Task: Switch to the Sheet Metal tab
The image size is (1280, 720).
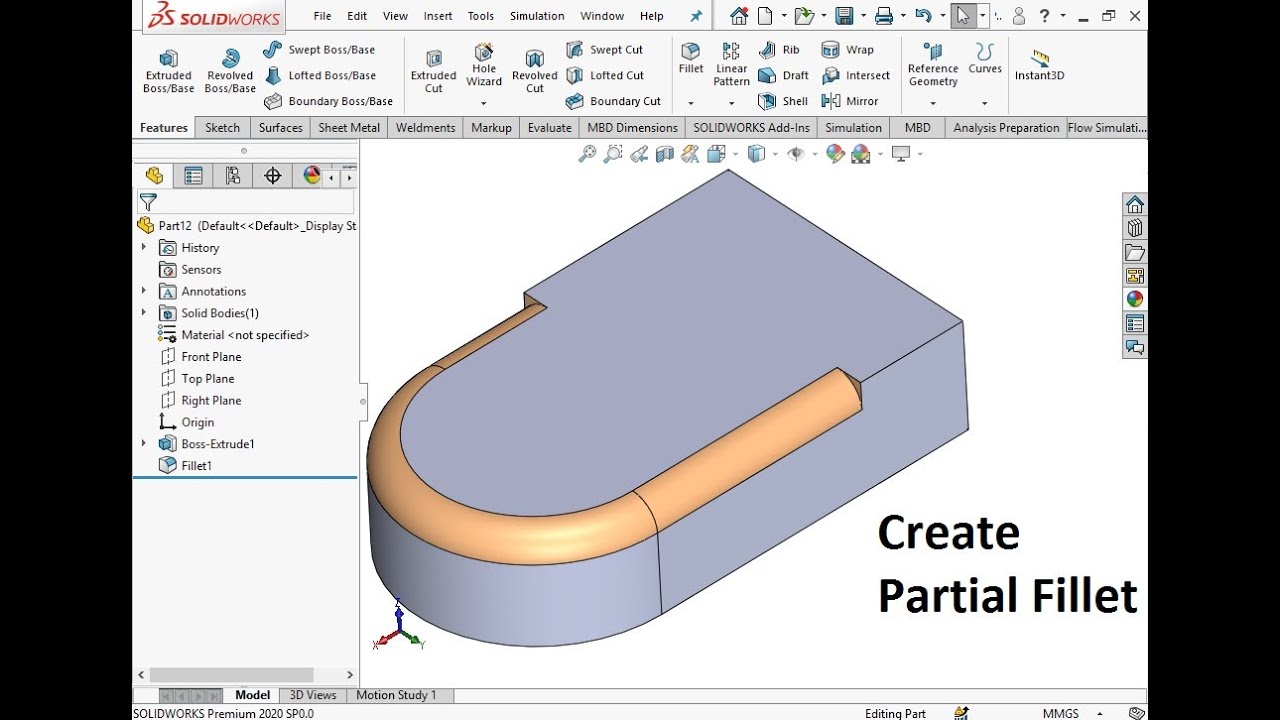Action: (x=349, y=127)
